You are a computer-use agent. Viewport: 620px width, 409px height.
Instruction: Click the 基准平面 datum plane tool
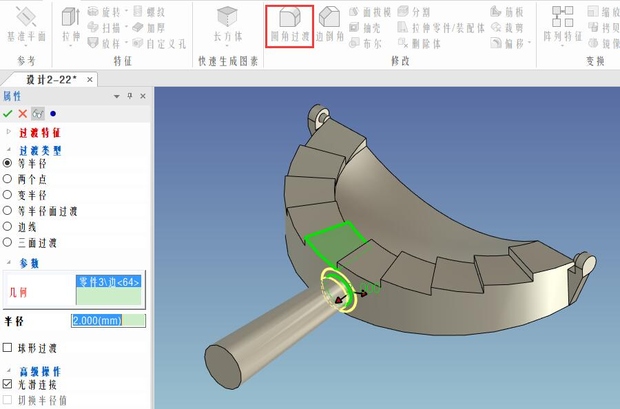pos(26,25)
